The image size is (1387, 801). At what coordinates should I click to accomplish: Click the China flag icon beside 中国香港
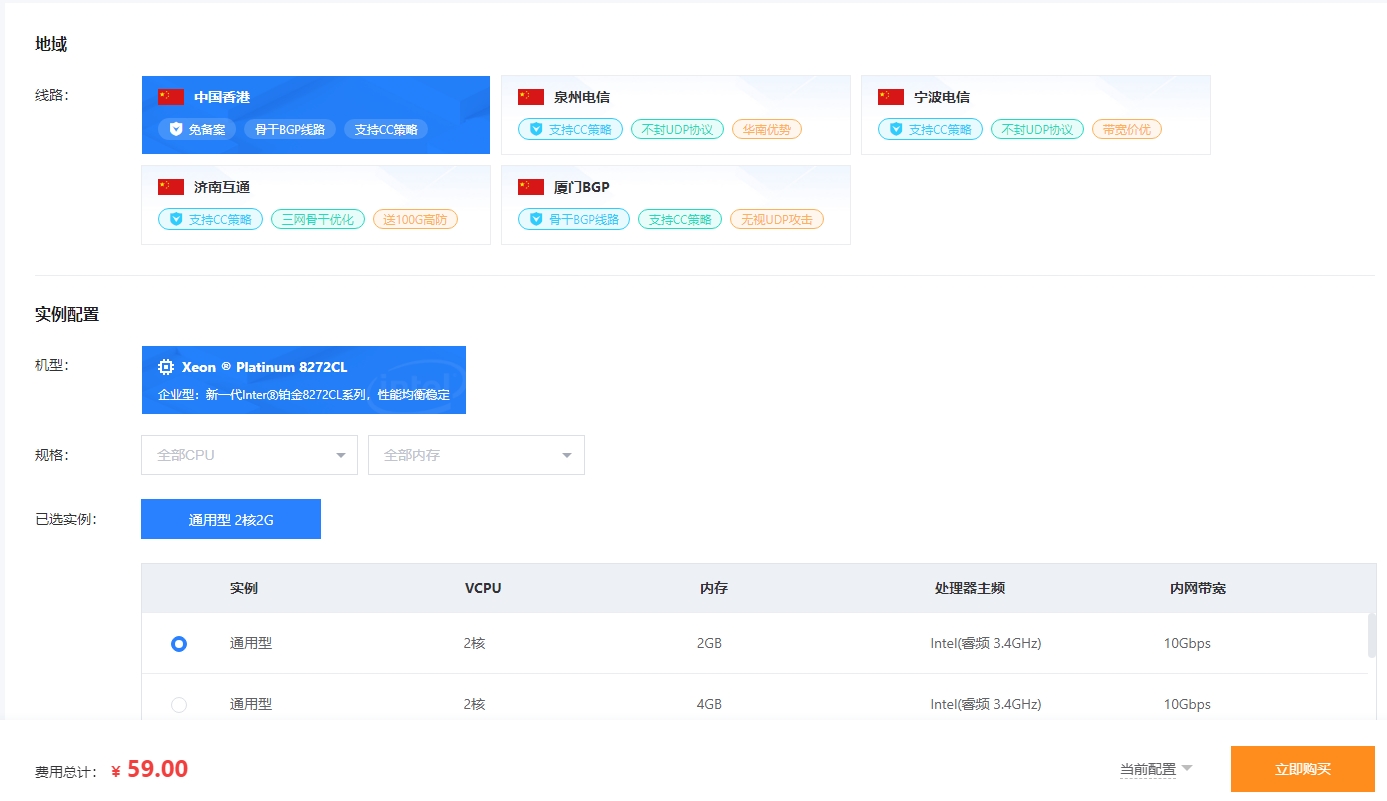click(x=171, y=97)
